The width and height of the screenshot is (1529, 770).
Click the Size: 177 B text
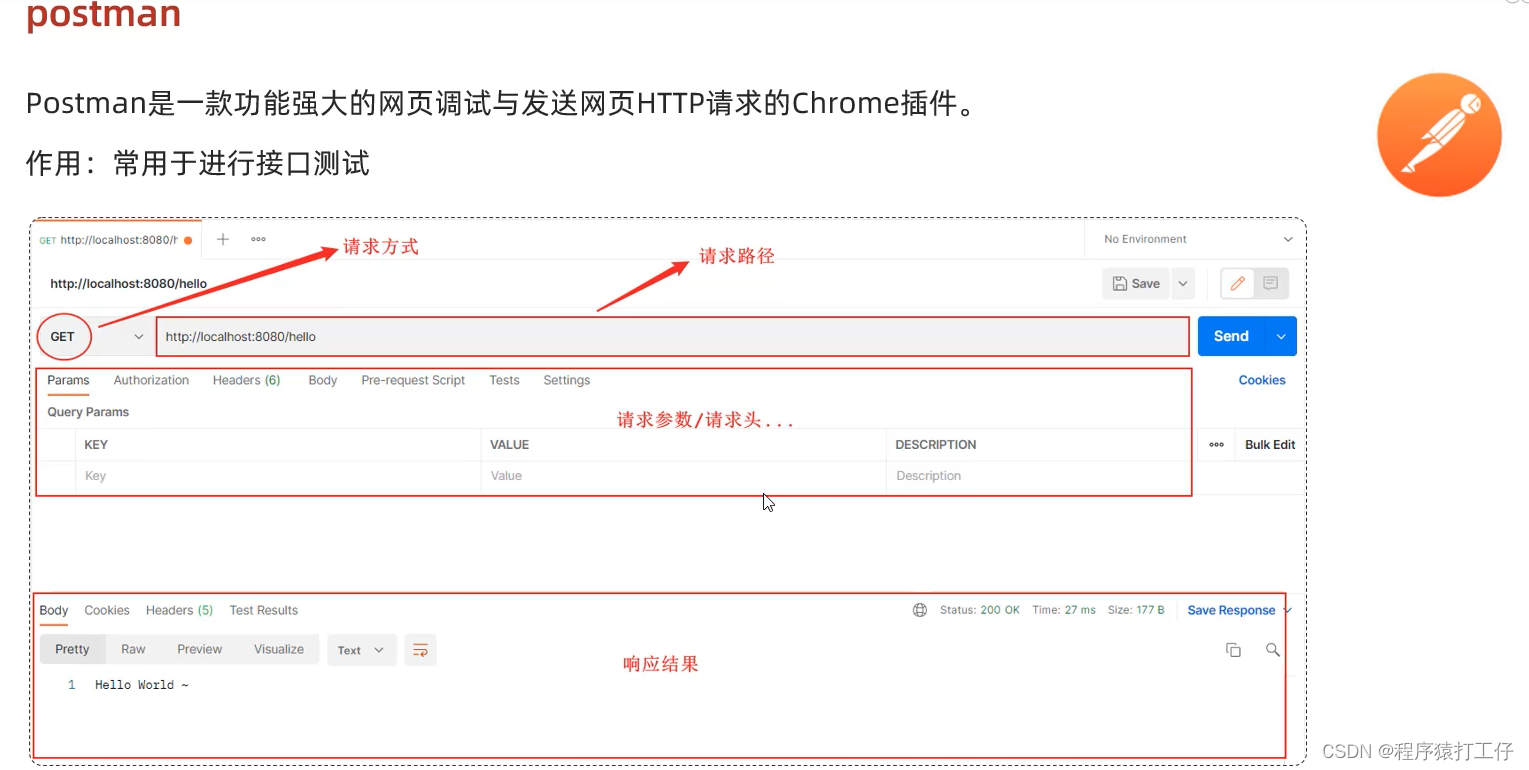click(x=1136, y=610)
